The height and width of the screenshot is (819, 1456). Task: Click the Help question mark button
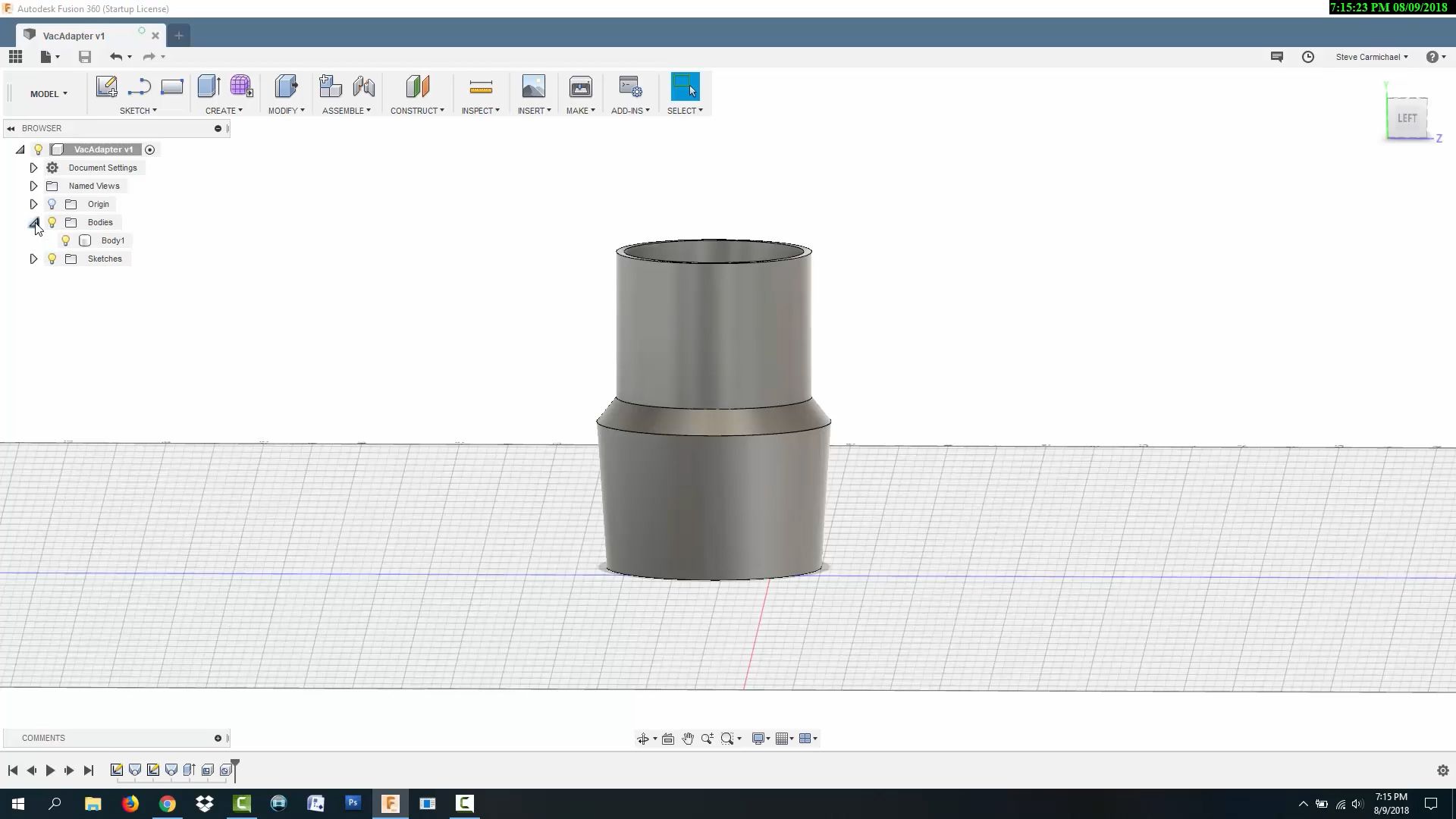pyautogui.click(x=1433, y=57)
